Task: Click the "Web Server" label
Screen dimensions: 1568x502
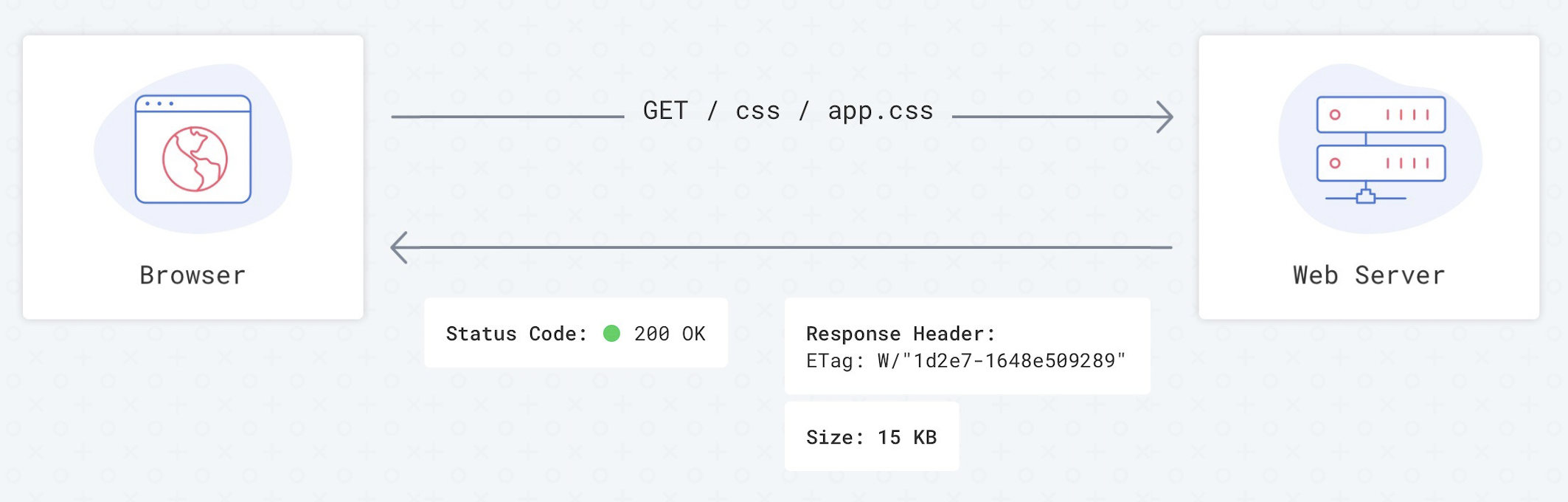Action: click(1369, 275)
